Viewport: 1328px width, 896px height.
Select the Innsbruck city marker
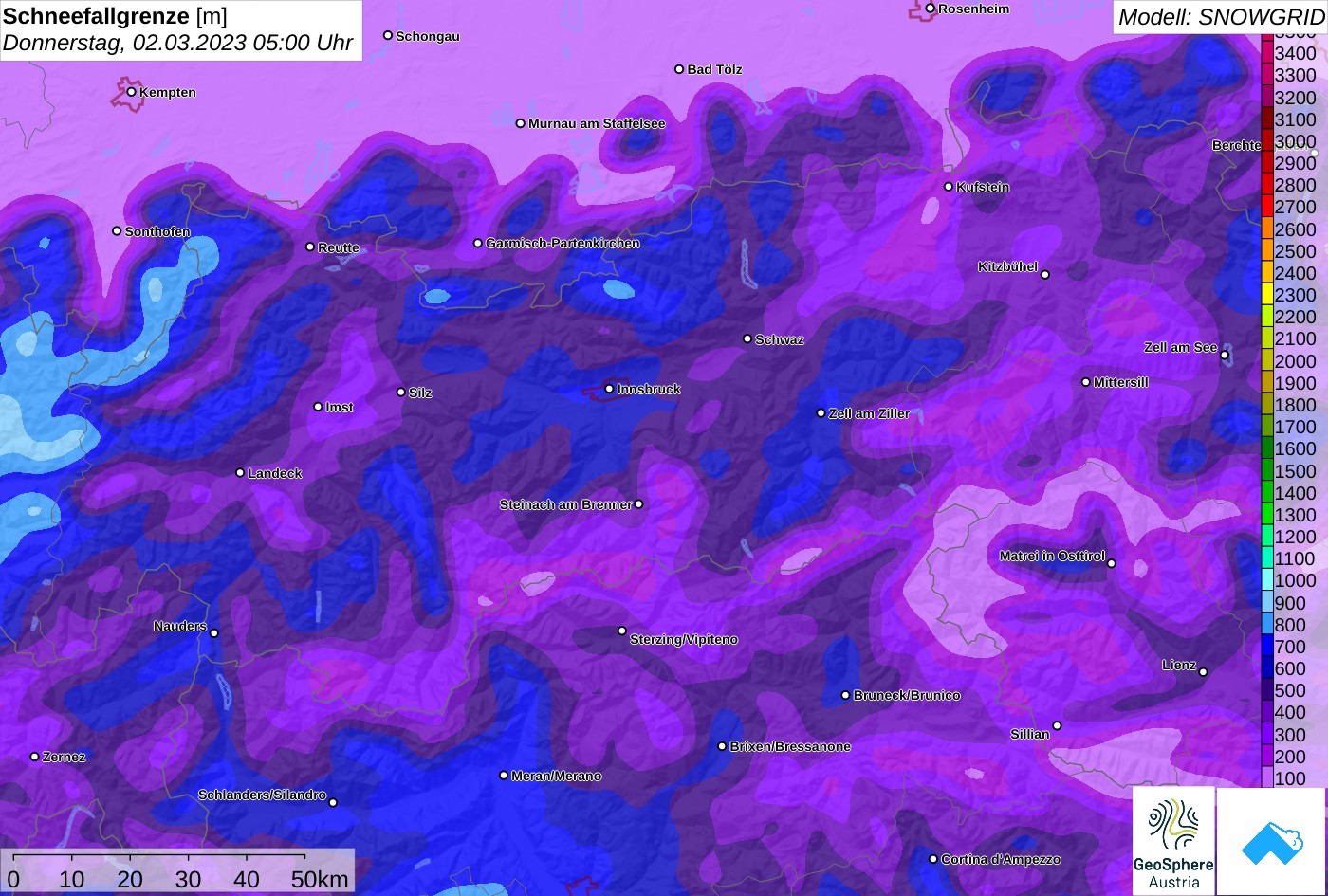click(609, 389)
